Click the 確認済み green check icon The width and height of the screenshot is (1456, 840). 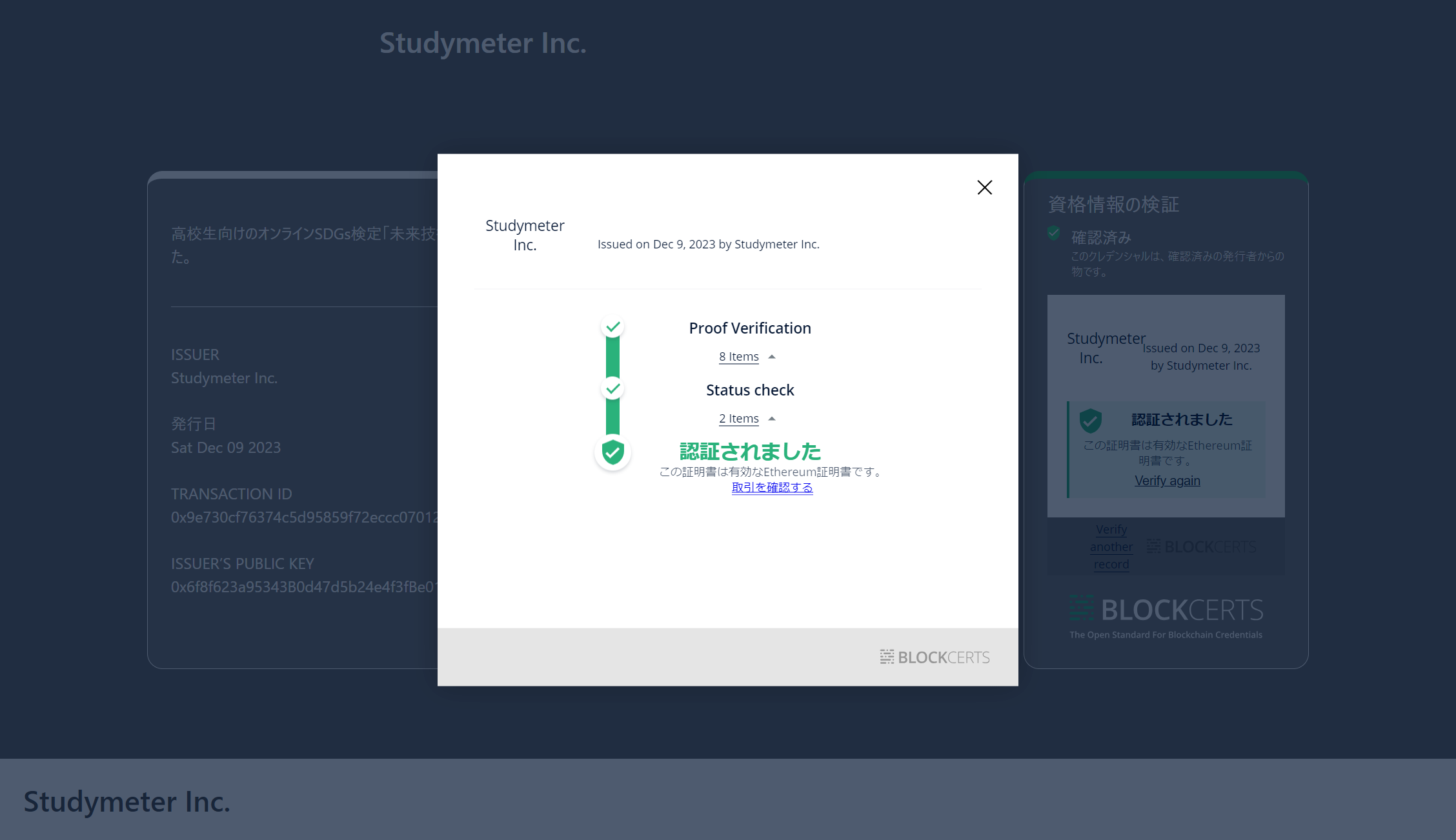click(1053, 233)
